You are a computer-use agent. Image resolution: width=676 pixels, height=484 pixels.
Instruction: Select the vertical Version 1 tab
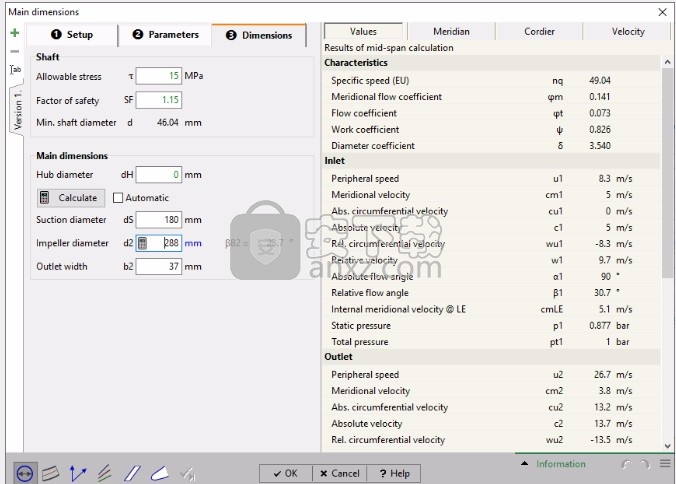[x=17, y=110]
